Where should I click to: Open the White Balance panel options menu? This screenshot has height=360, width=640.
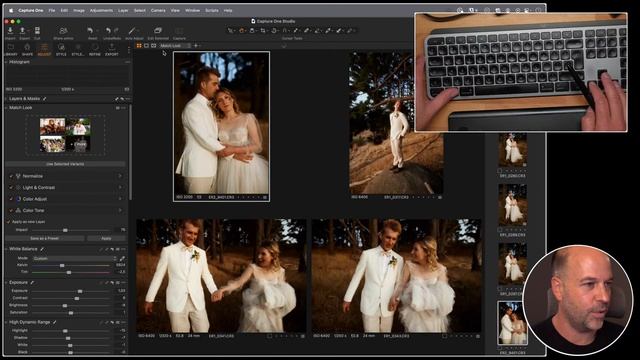click(124, 249)
